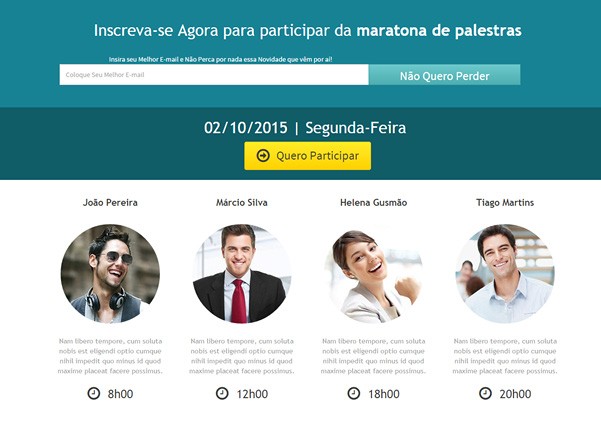Image resolution: width=601 pixels, height=435 pixels.
Task: Click the yellow Quero Participar button
Action: pyautogui.click(x=307, y=156)
